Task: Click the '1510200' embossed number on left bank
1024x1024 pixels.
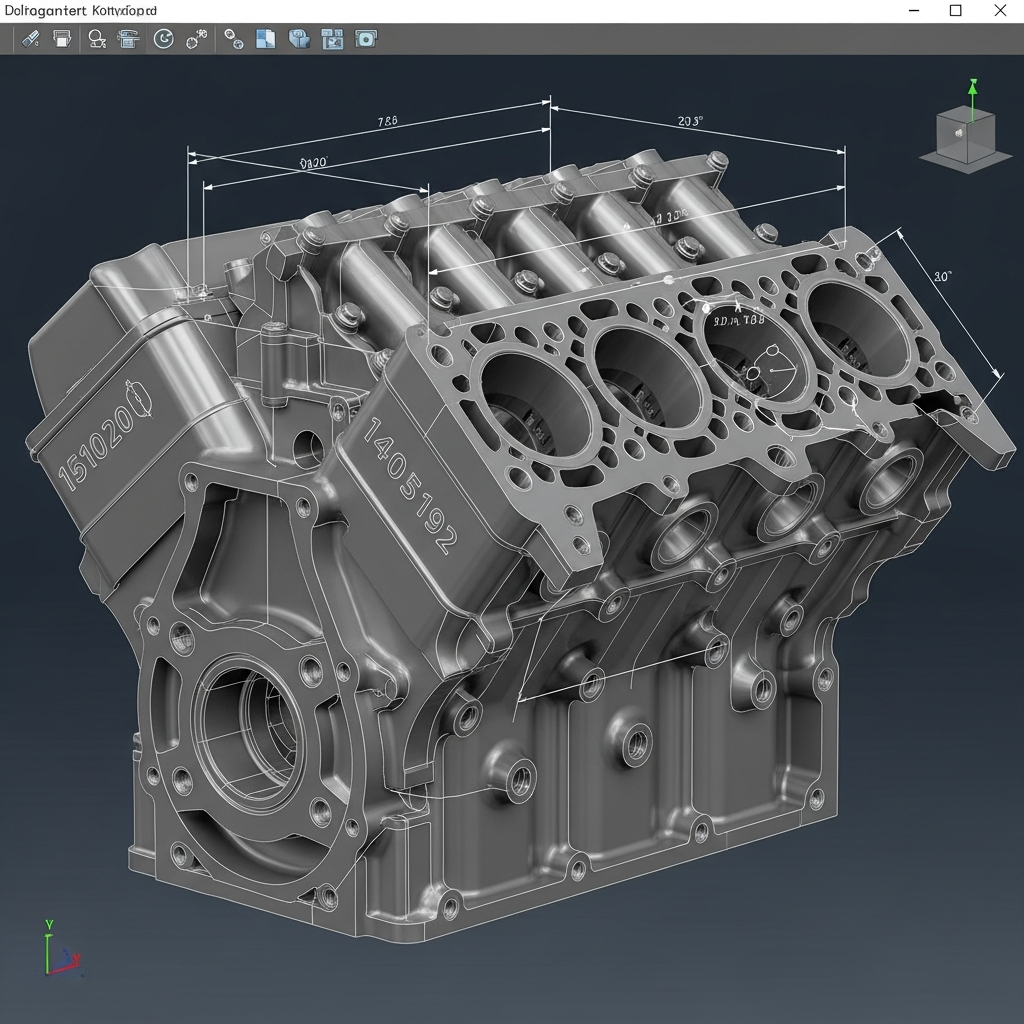Action: (x=106, y=434)
